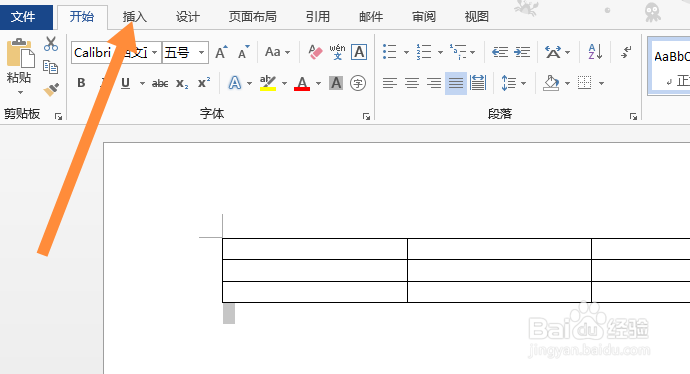
Task: Open the 字体 Font dialog launcher
Action: (366, 116)
